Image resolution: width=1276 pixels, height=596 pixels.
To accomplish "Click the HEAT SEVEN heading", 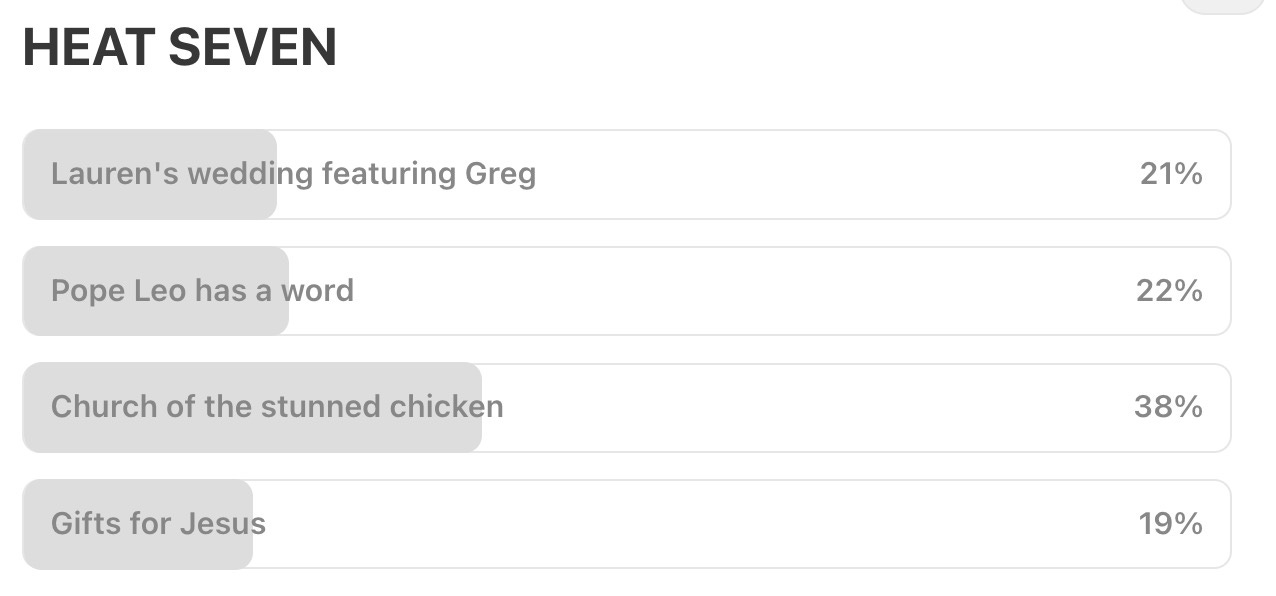I will tap(180, 48).
